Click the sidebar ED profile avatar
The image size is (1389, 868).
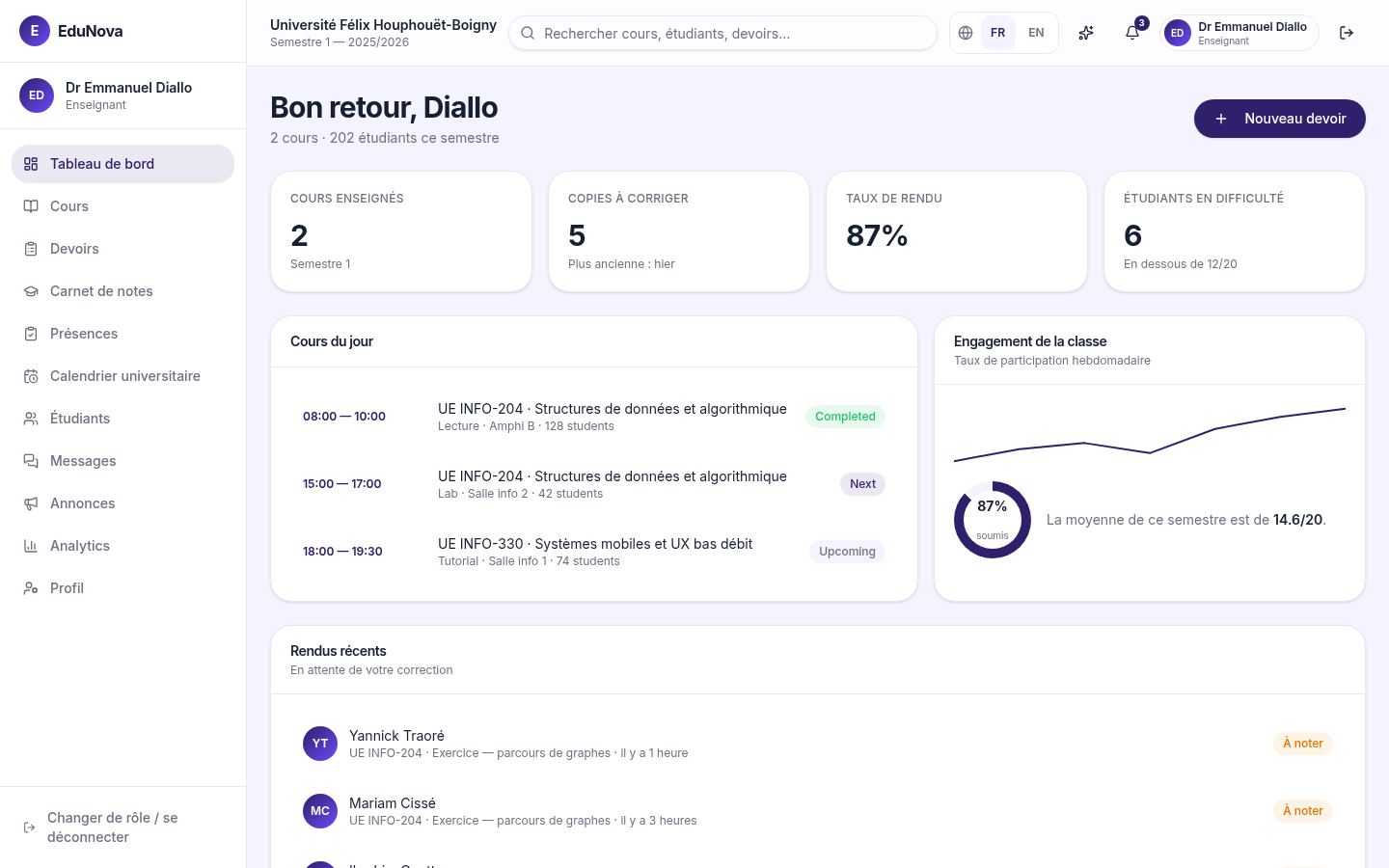click(37, 95)
